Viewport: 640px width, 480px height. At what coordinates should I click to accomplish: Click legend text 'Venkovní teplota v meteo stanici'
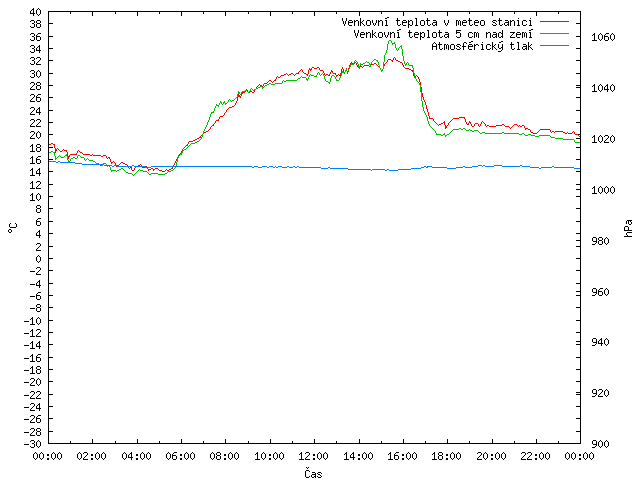pyautogui.click(x=437, y=22)
